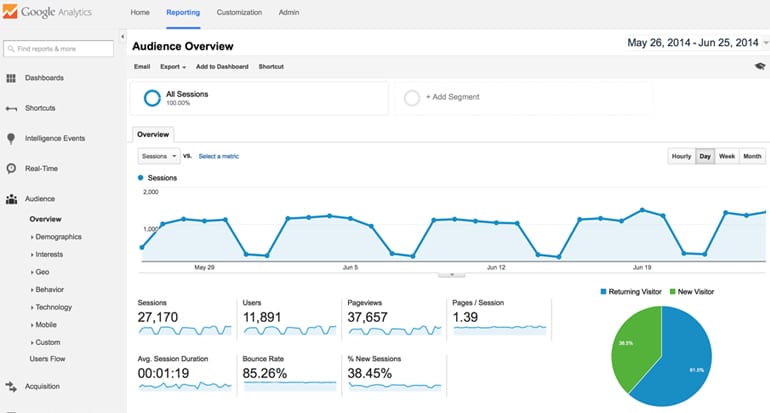This screenshot has height=413, width=770.
Task: Switch chart granularity to Week
Action: point(727,156)
